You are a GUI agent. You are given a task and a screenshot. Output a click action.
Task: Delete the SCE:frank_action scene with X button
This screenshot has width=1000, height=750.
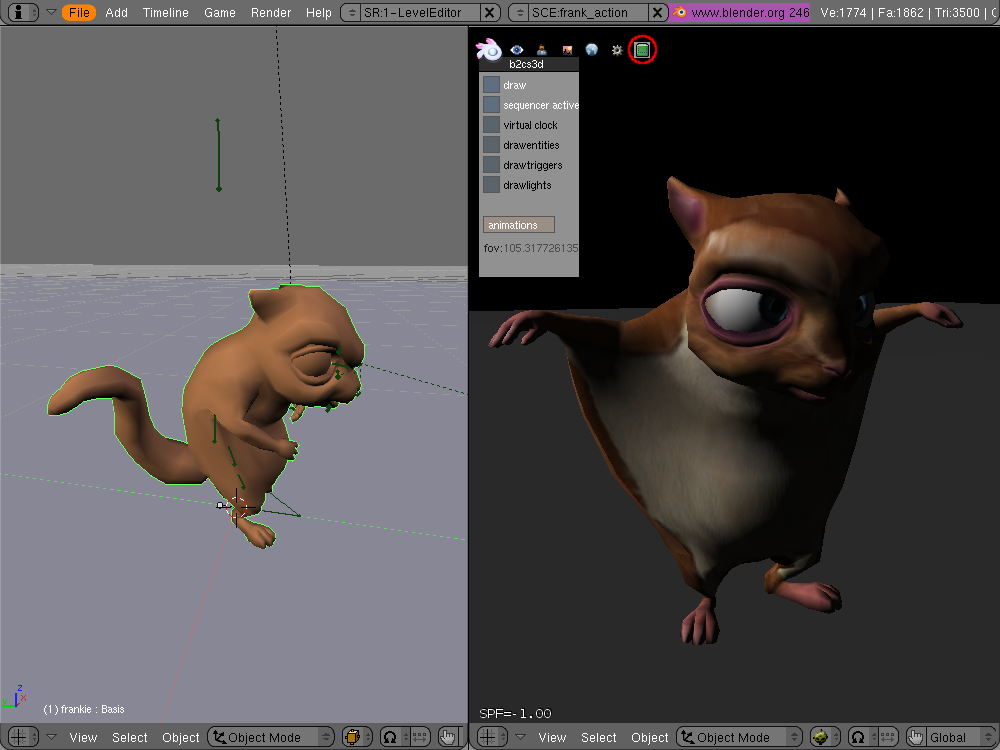pyautogui.click(x=658, y=12)
